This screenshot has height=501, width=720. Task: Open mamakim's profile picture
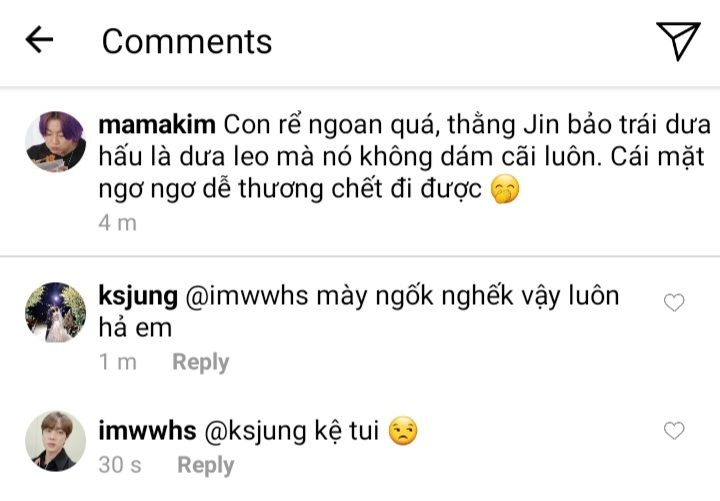tap(55, 141)
